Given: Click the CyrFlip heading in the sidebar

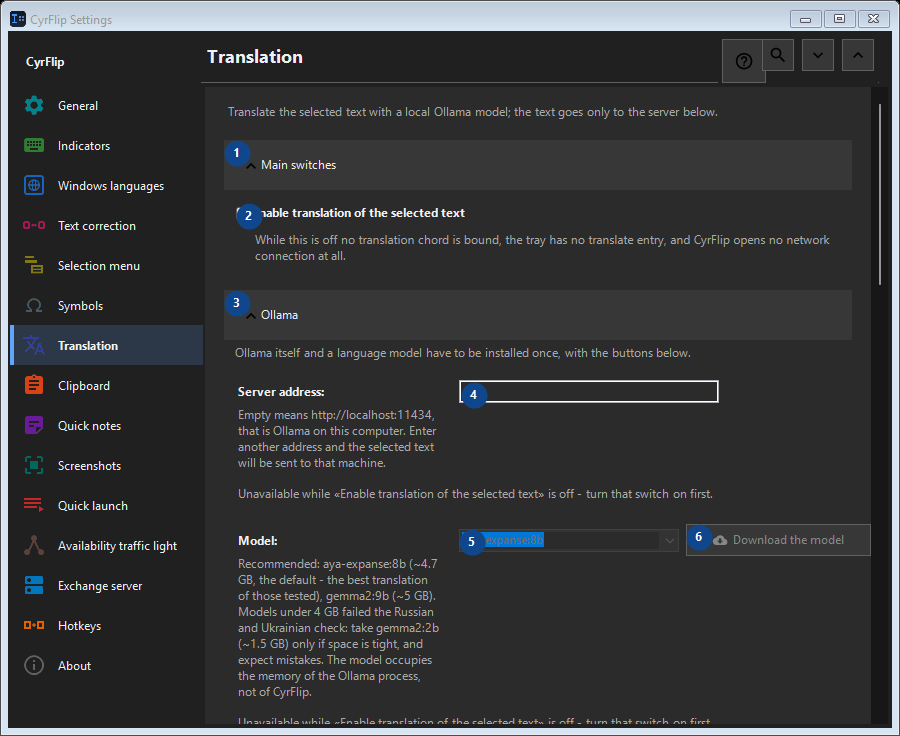Looking at the screenshot, I should pos(45,62).
